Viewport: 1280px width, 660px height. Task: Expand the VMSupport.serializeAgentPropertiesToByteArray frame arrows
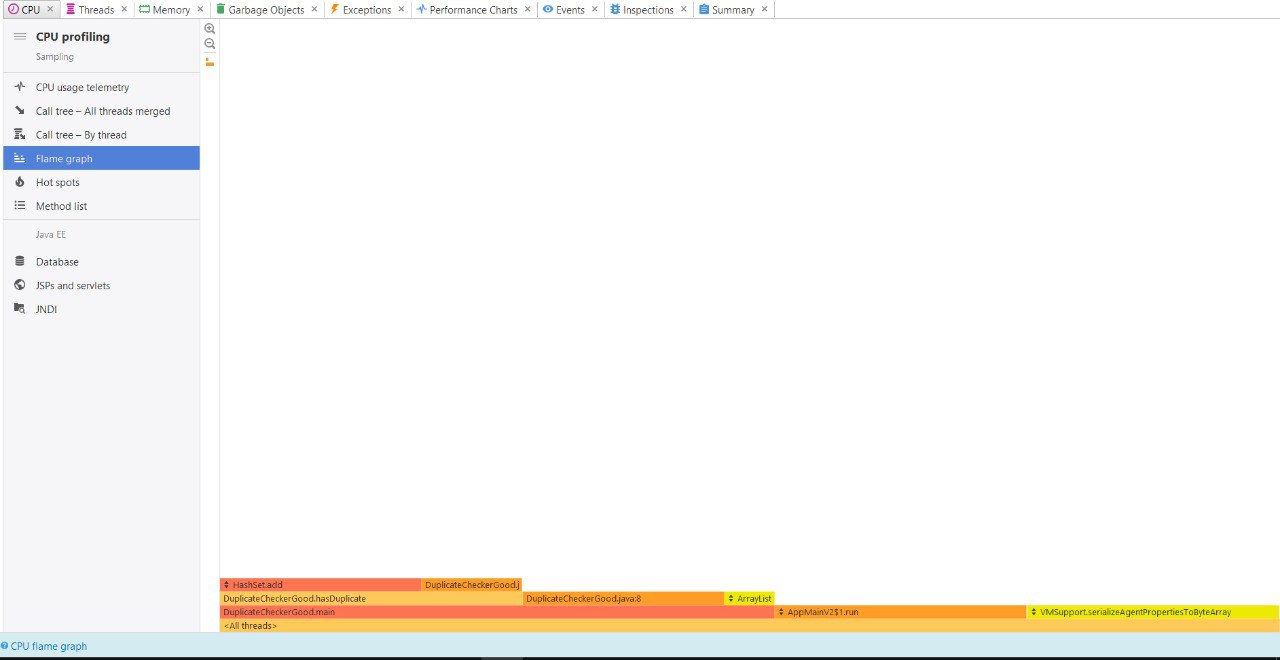pos(1033,612)
